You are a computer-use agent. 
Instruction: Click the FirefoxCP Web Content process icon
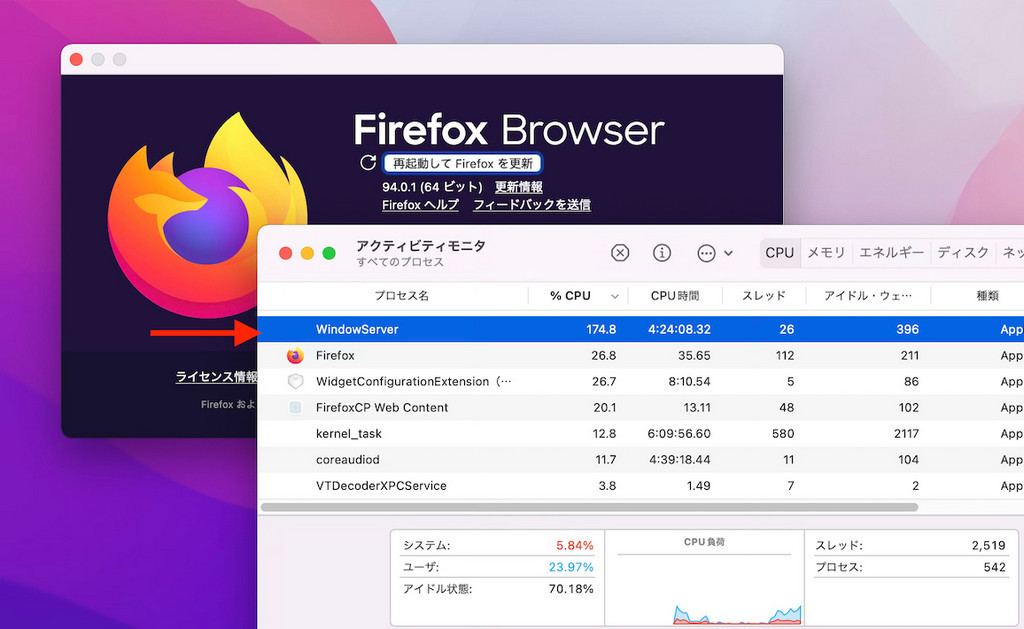(295, 408)
